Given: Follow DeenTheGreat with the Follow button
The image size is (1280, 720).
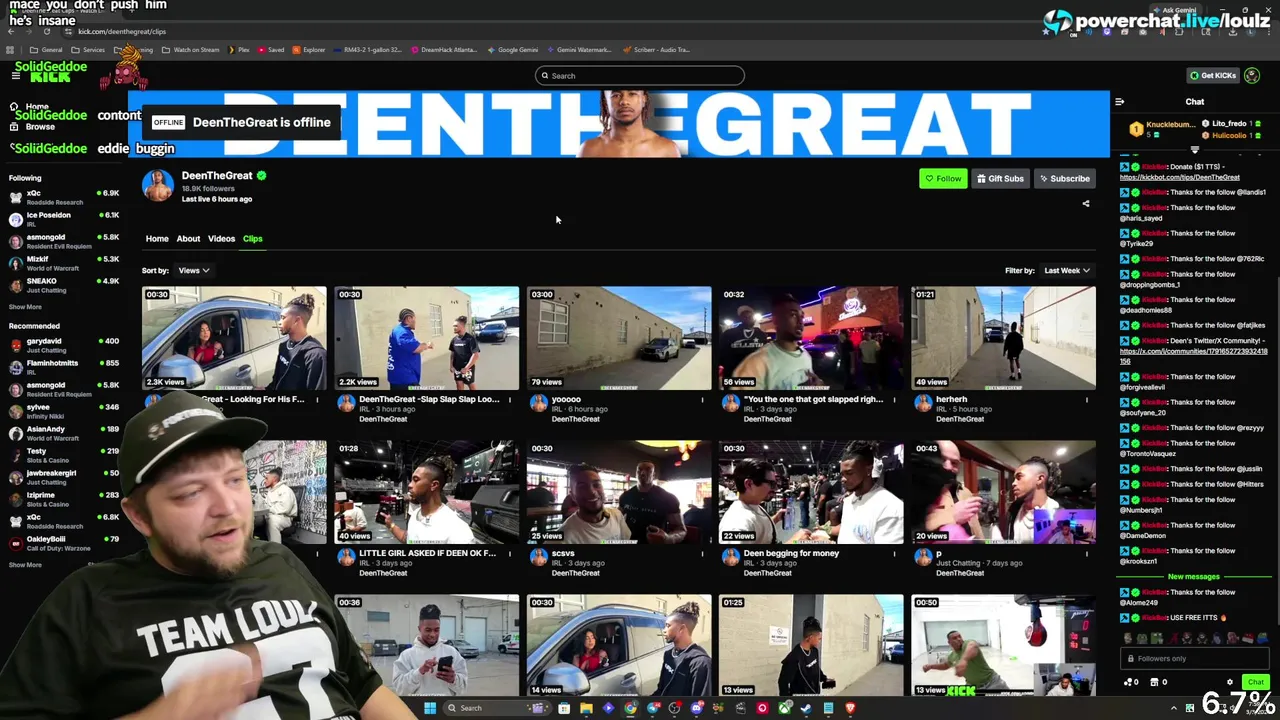Looking at the screenshot, I should coord(943,179).
